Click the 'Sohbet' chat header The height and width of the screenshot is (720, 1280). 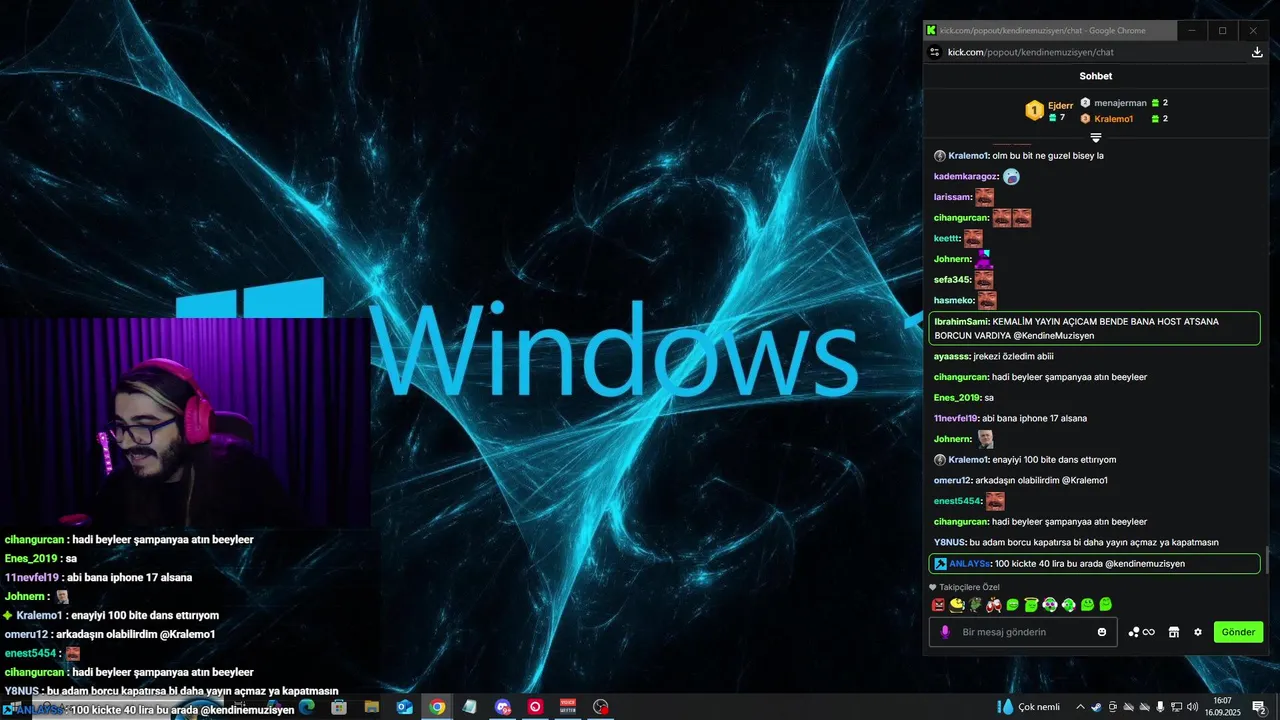pyautogui.click(x=1096, y=76)
